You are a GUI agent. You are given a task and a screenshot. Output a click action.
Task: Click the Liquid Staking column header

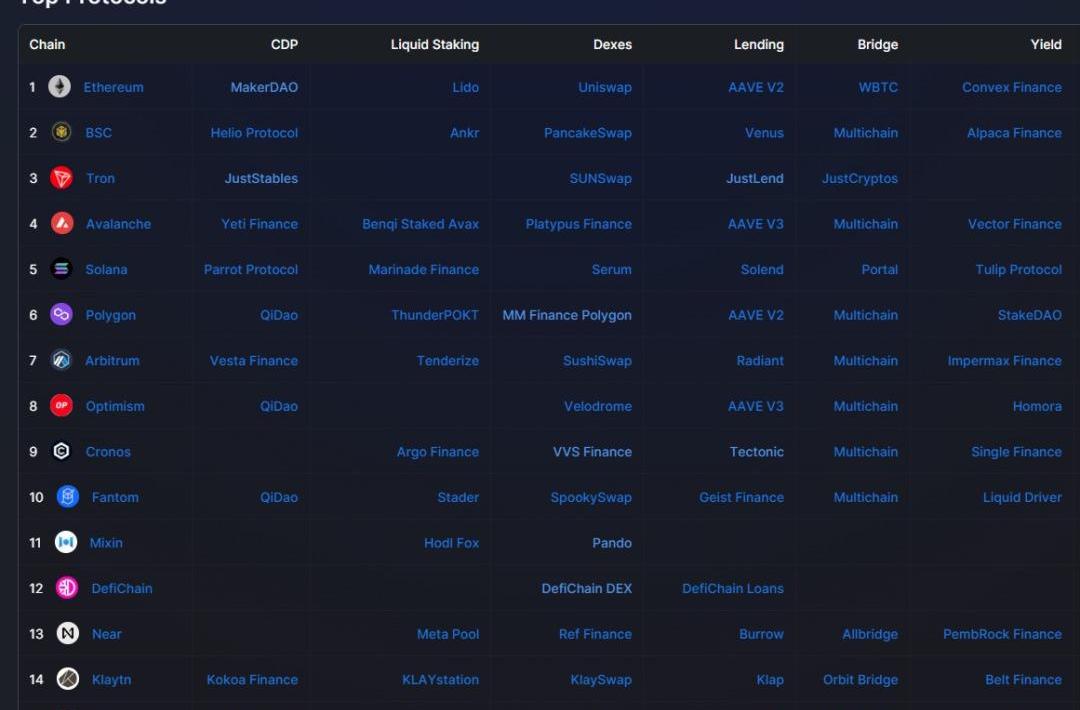tap(434, 44)
